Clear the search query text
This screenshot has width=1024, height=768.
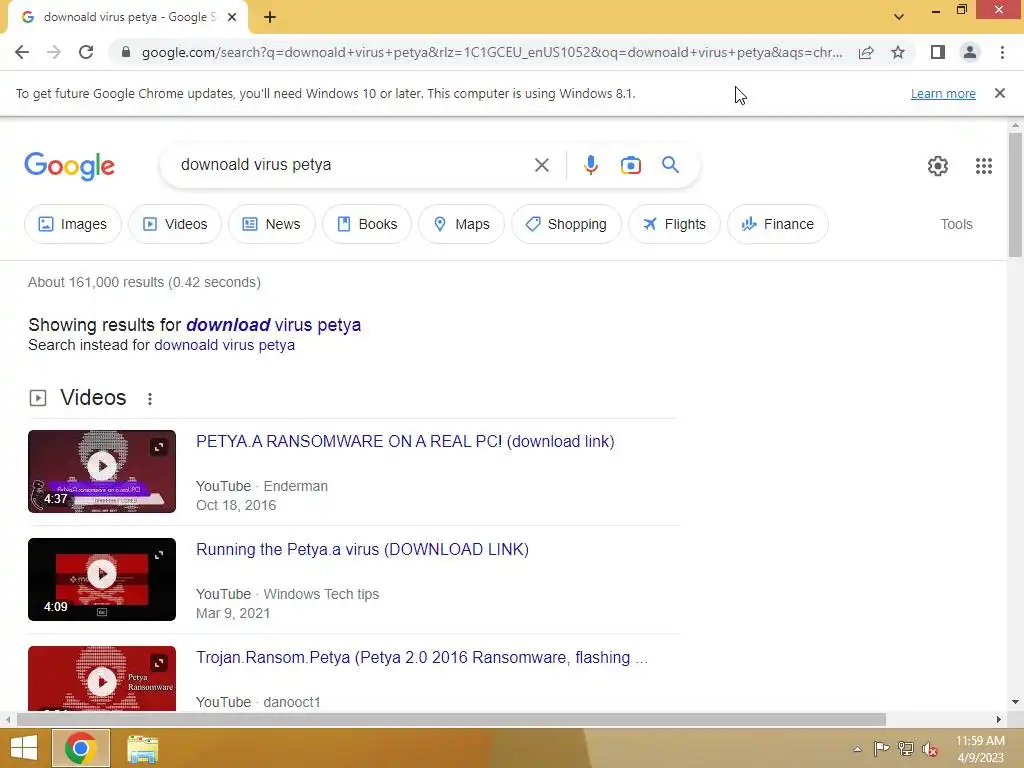tap(541, 165)
